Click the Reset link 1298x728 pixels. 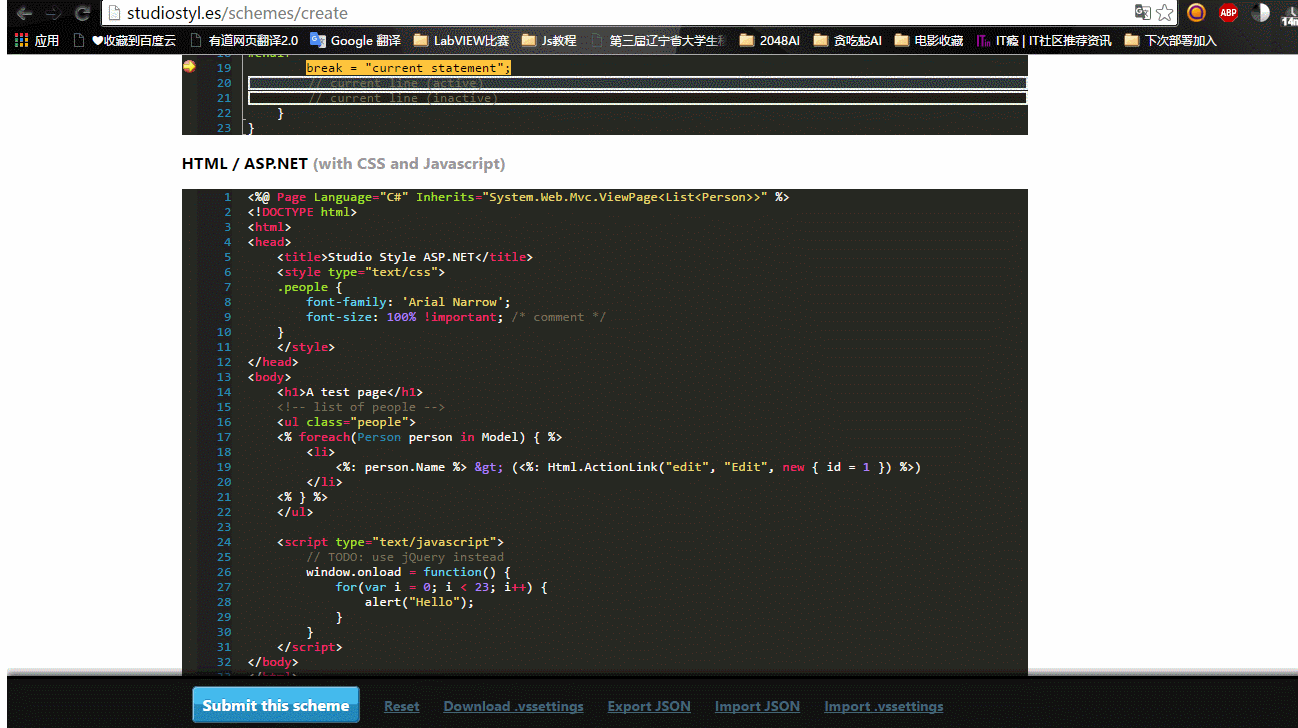click(x=402, y=706)
